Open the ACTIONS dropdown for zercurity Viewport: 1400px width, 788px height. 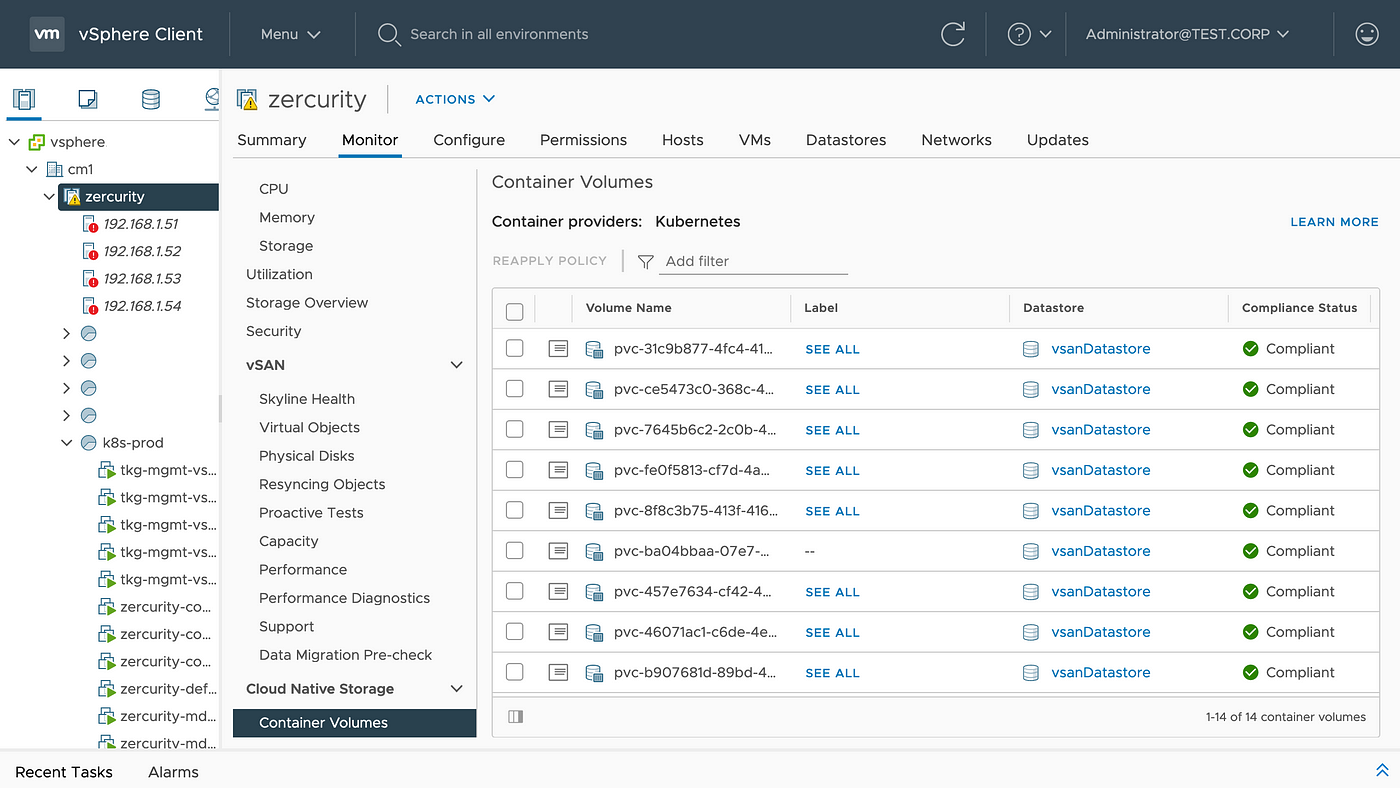[x=456, y=99]
